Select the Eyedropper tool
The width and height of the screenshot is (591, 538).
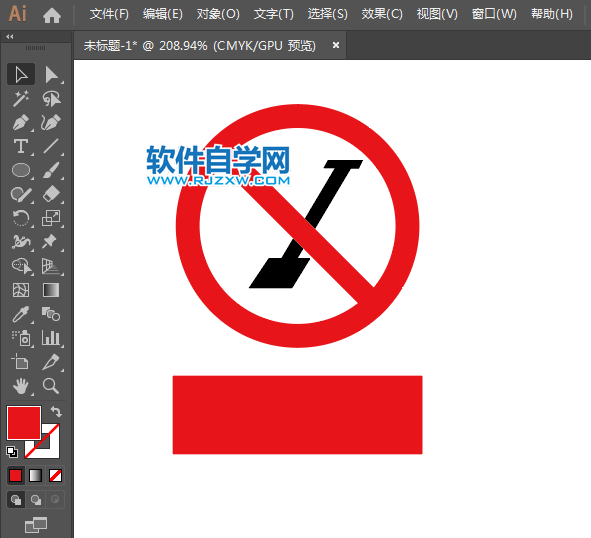point(21,314)
